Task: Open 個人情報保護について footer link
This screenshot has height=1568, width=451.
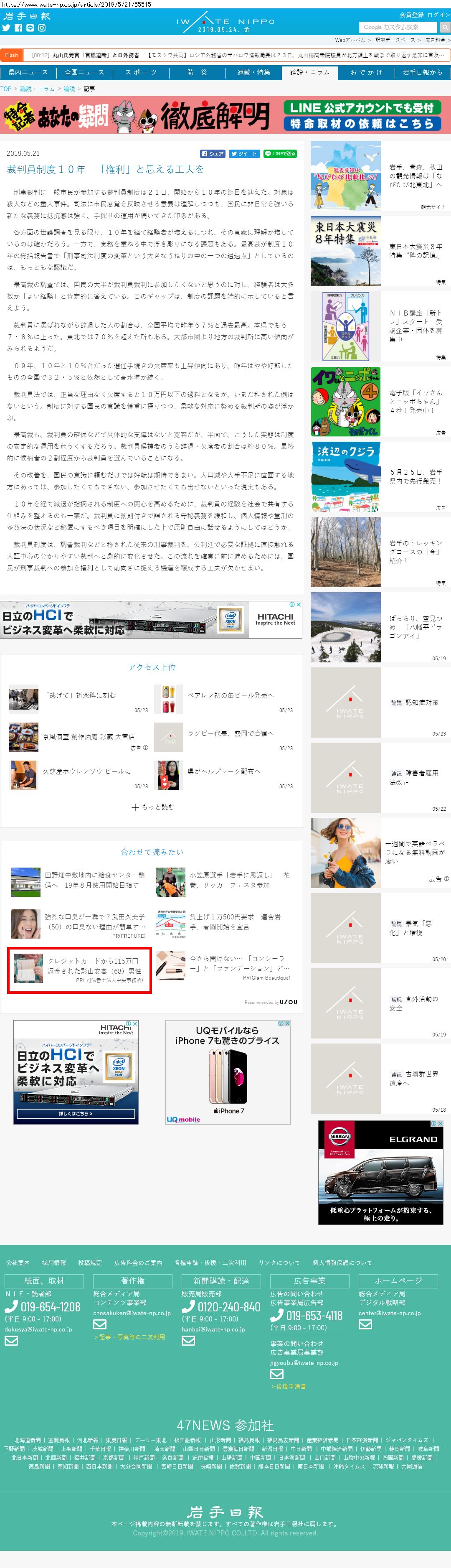Action: pos(342,1263)
